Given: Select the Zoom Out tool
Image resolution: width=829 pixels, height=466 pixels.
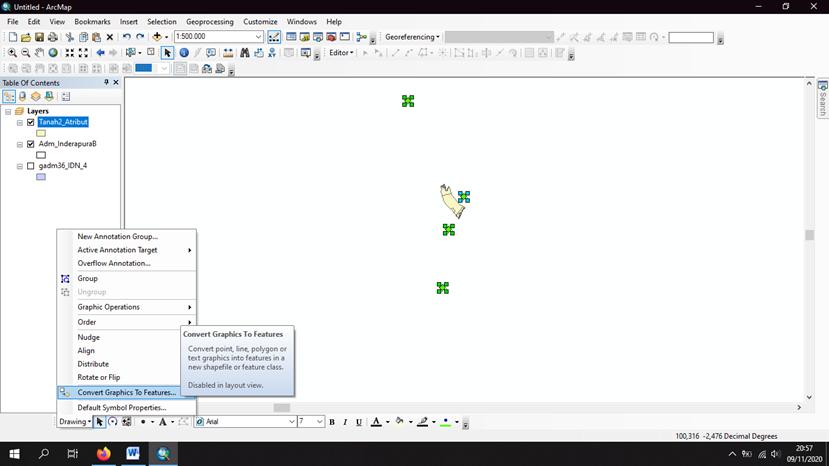Looking at the screenshot, I should [x=25, y=53].
